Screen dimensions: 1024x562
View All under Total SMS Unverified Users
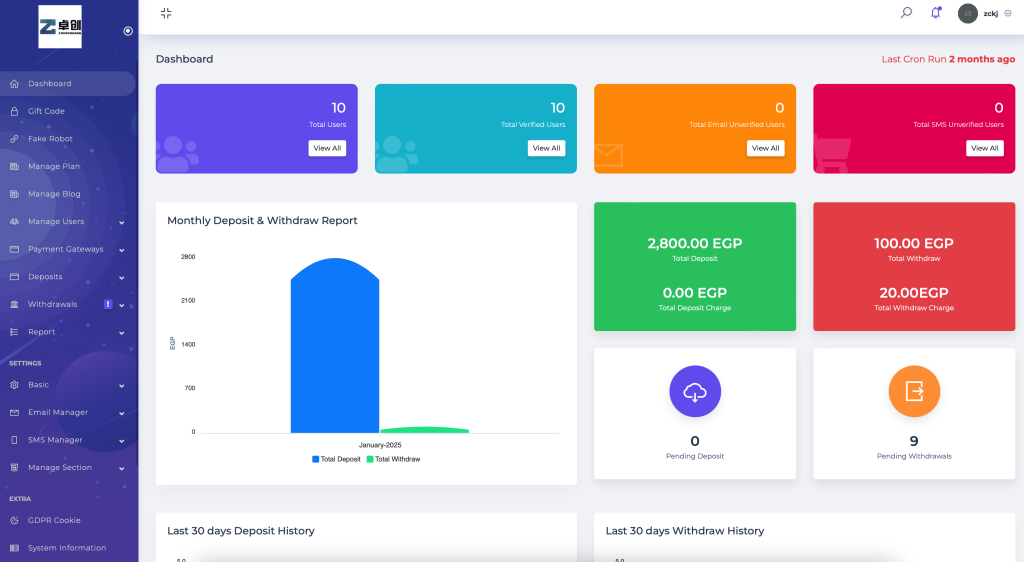pos(985,148)
